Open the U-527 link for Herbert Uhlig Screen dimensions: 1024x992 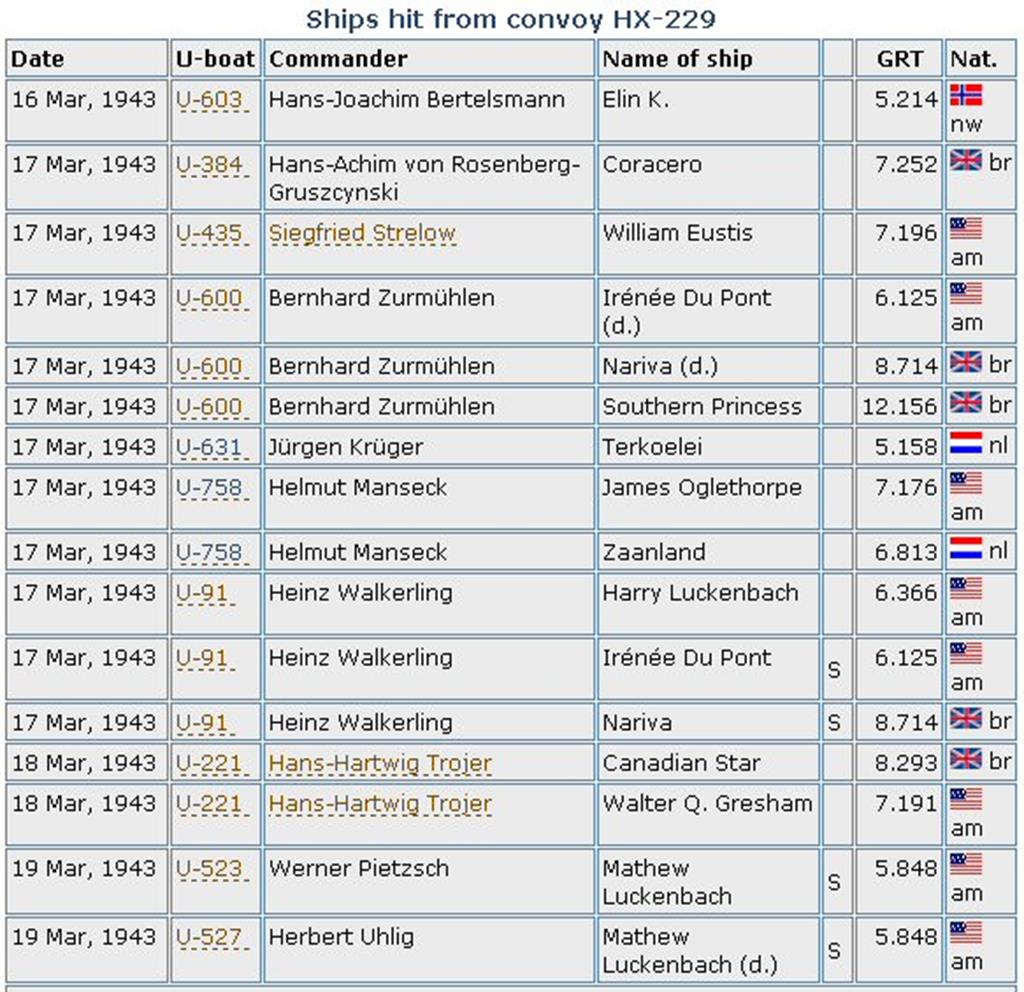coord(208,937)
